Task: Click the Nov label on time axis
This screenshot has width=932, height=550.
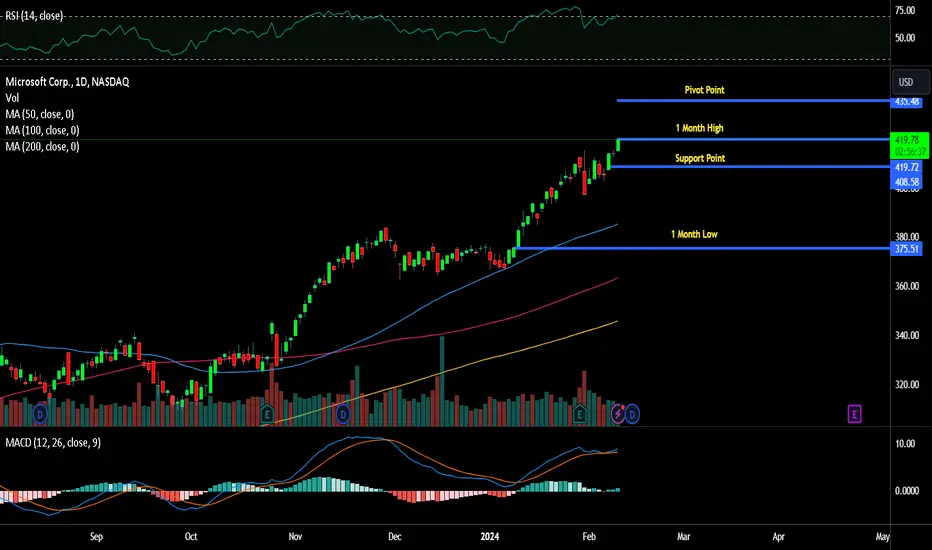Action: coord(295,536)
